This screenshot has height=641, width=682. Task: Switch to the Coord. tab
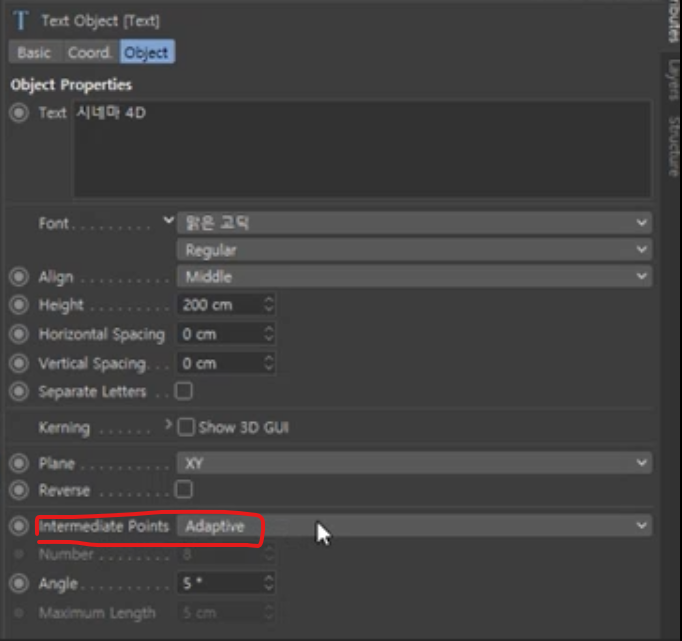pos(90,52)
